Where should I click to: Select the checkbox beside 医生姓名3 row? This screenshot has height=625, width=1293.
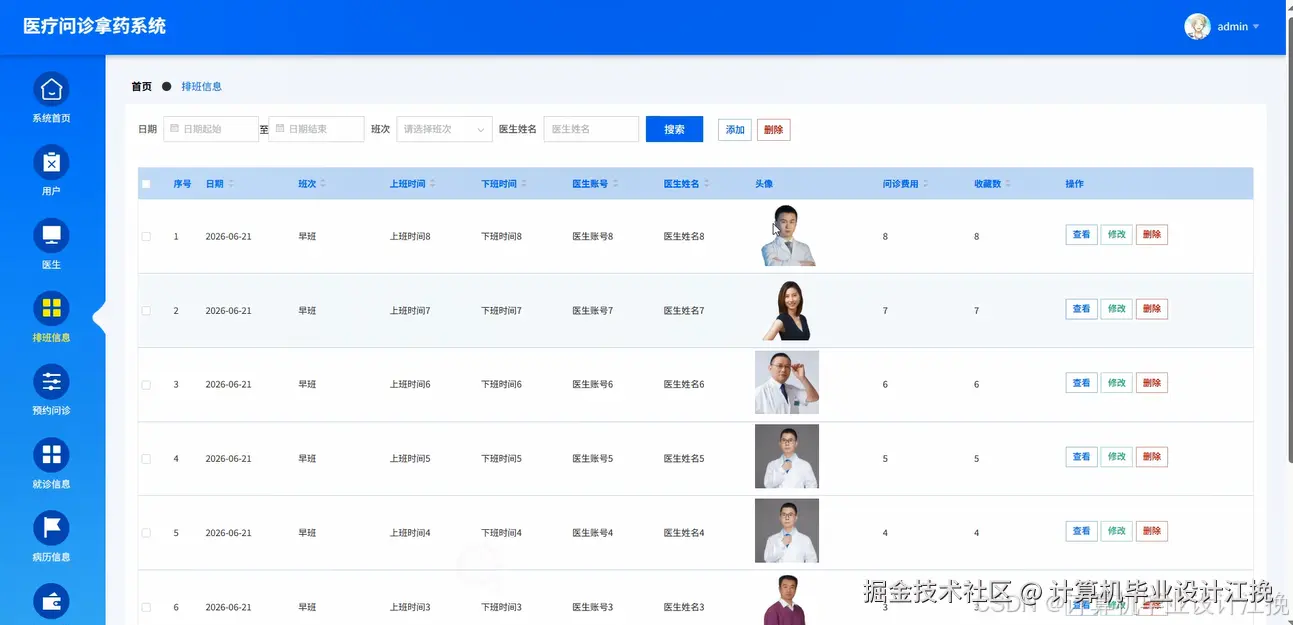click(145, 606)
